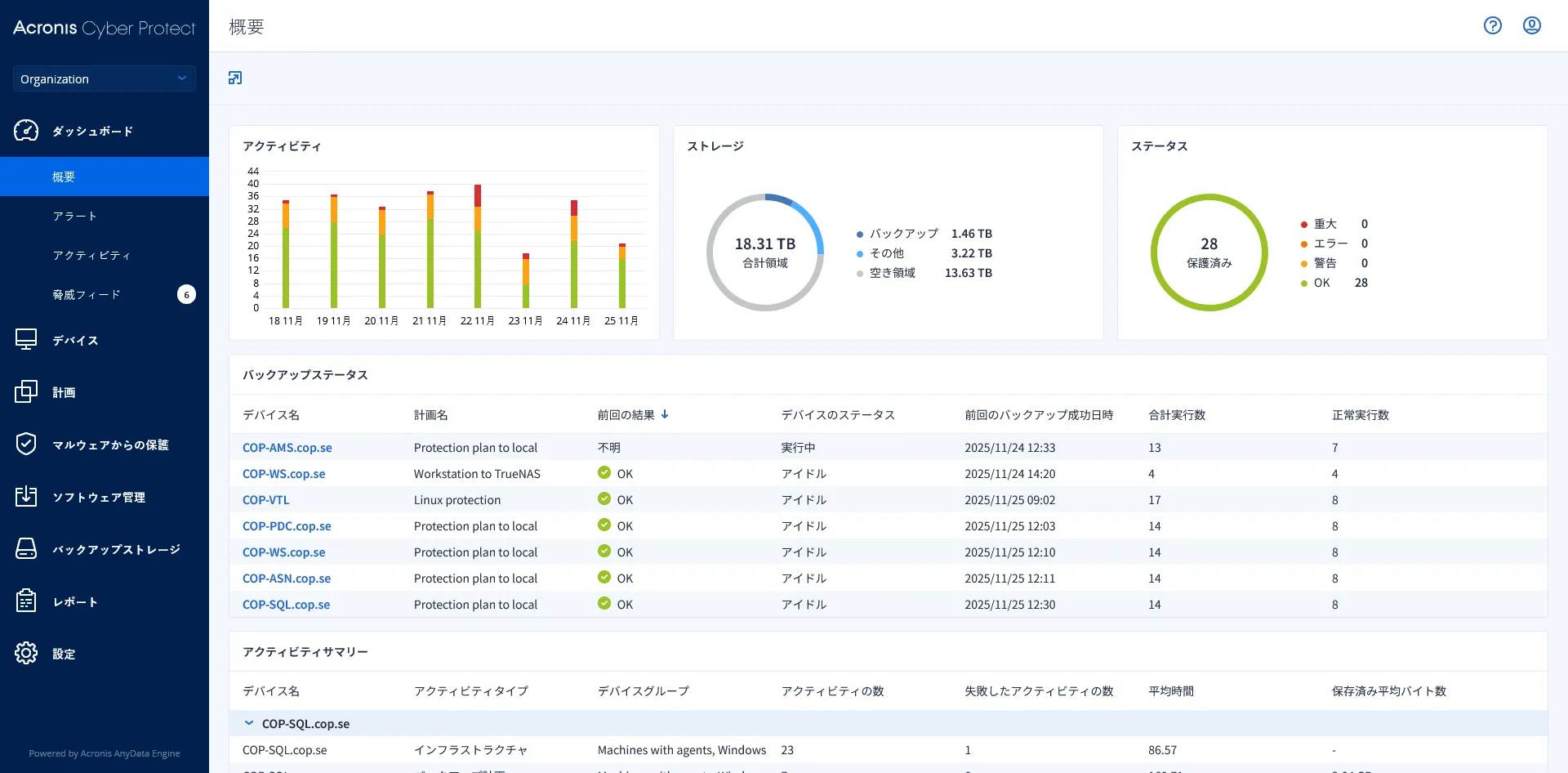Open settings gear icon in sidebar
Image resolution: width=1568 pixels, height=773 pixels.
click(26, 654)
